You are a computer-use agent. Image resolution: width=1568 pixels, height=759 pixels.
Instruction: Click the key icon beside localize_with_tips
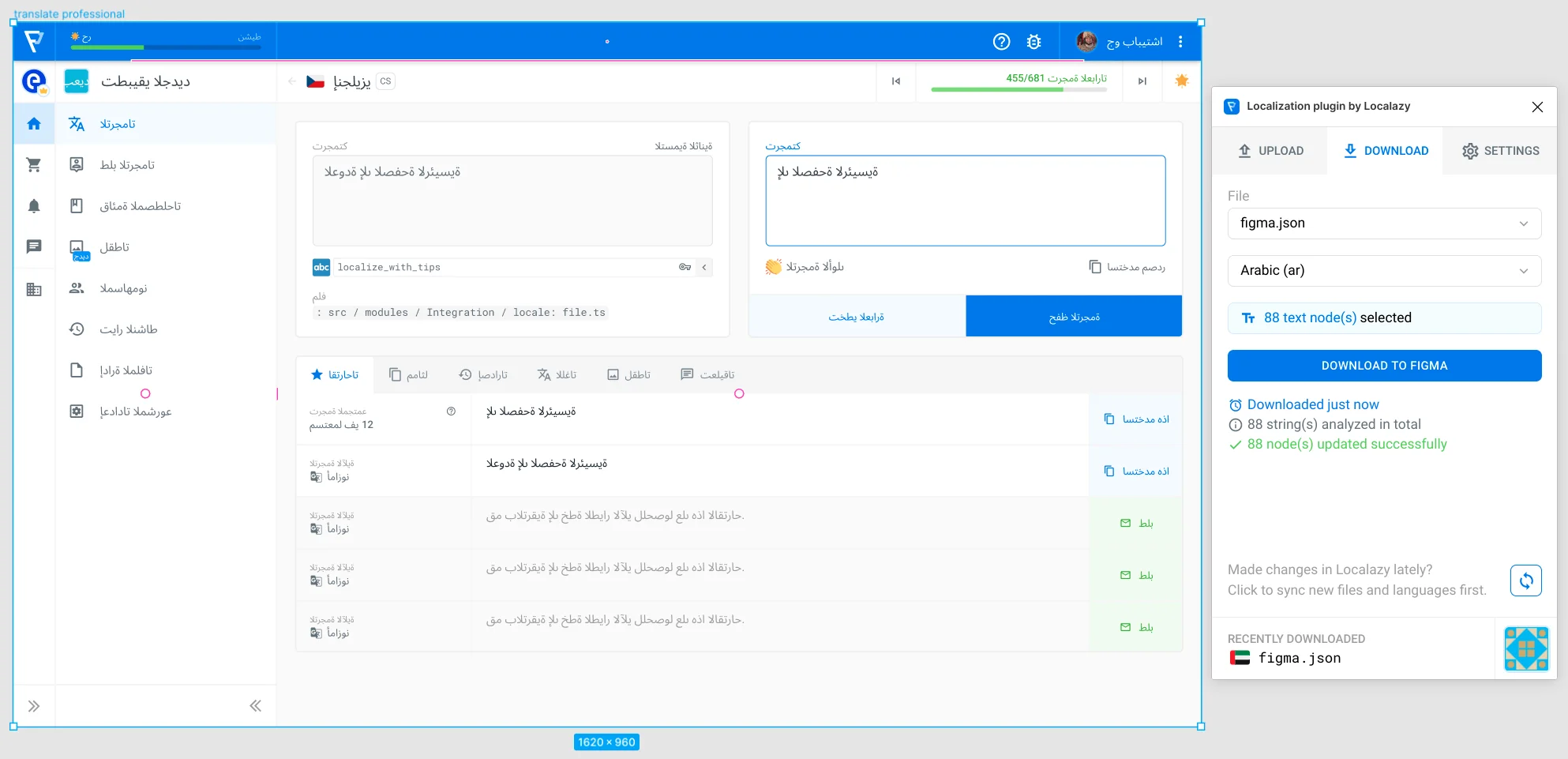click(x=685, y=268)
